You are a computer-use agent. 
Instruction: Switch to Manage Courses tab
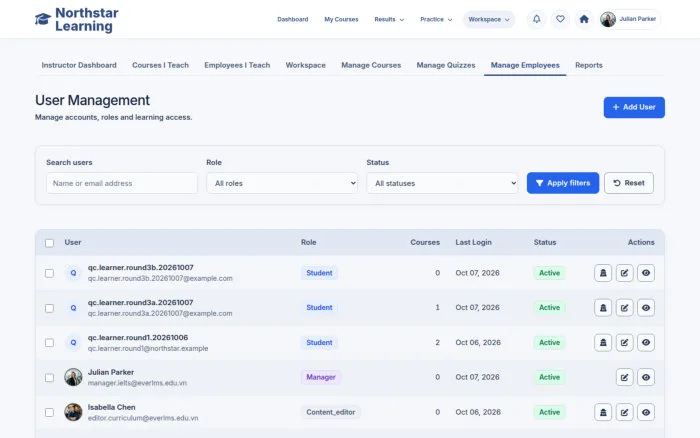coord(371,65)
